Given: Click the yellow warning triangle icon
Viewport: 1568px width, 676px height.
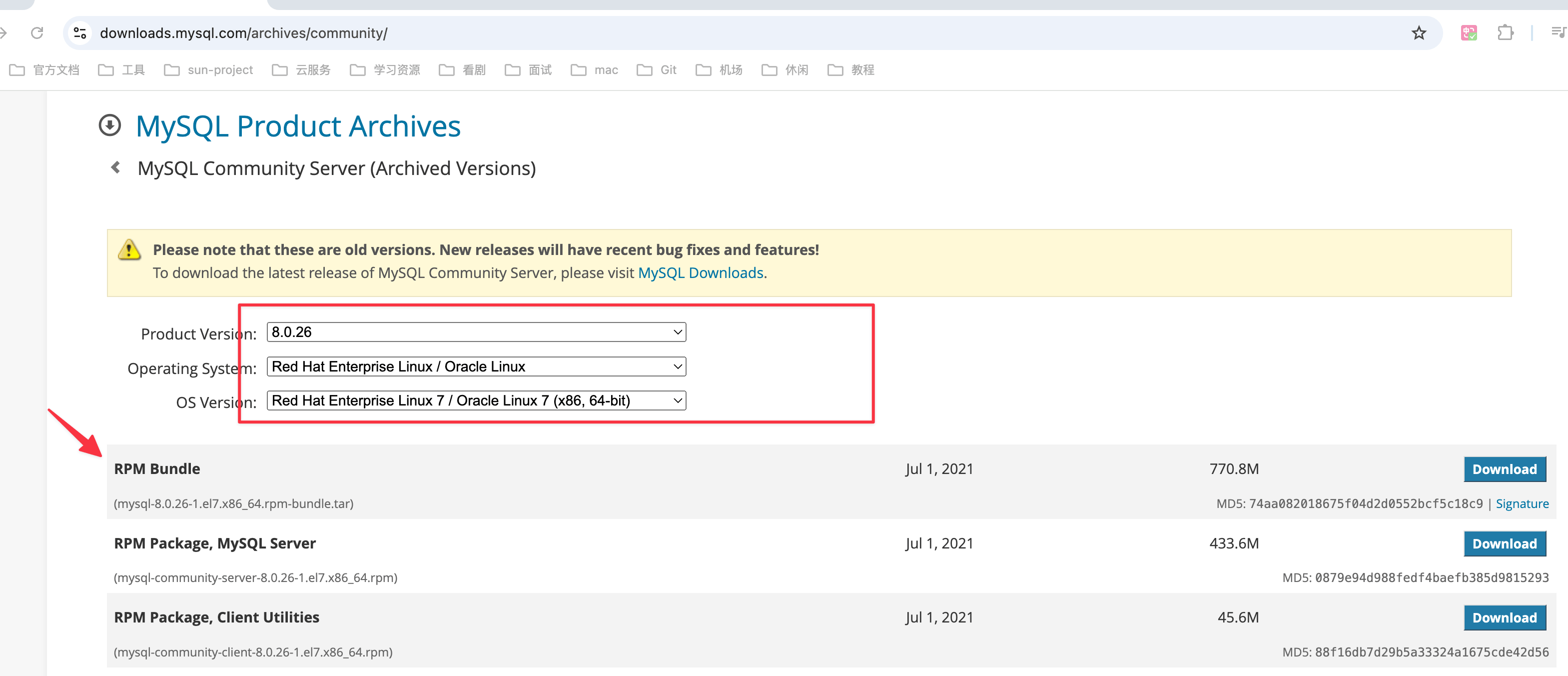Looking at the screenshot, I should point(129,249).
